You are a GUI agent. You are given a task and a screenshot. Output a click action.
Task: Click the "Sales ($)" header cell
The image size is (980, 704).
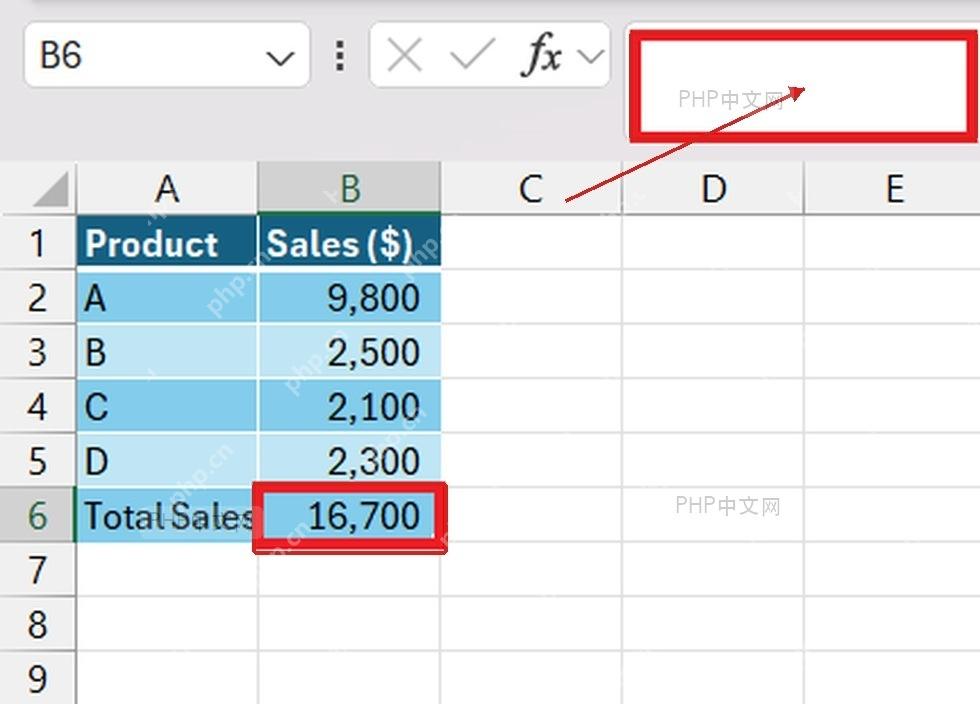coord(349,243)
